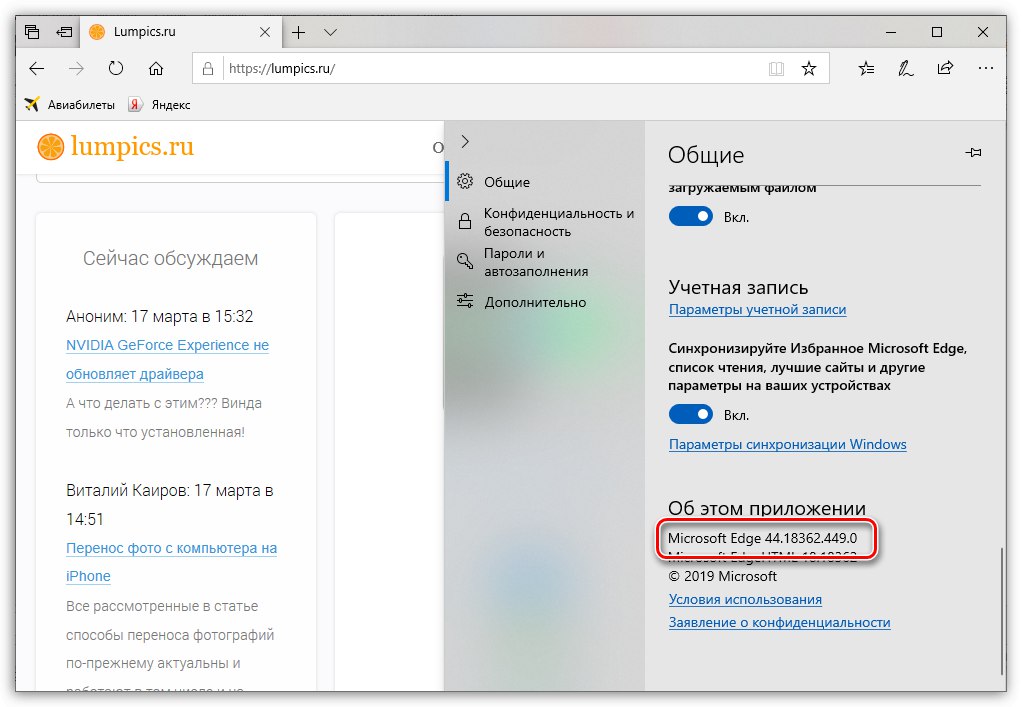The width and height of the screenshot is (1022, 707).
Task: Click Аноним: 17 марта в 15:32 text
Action: coord(159,317)
